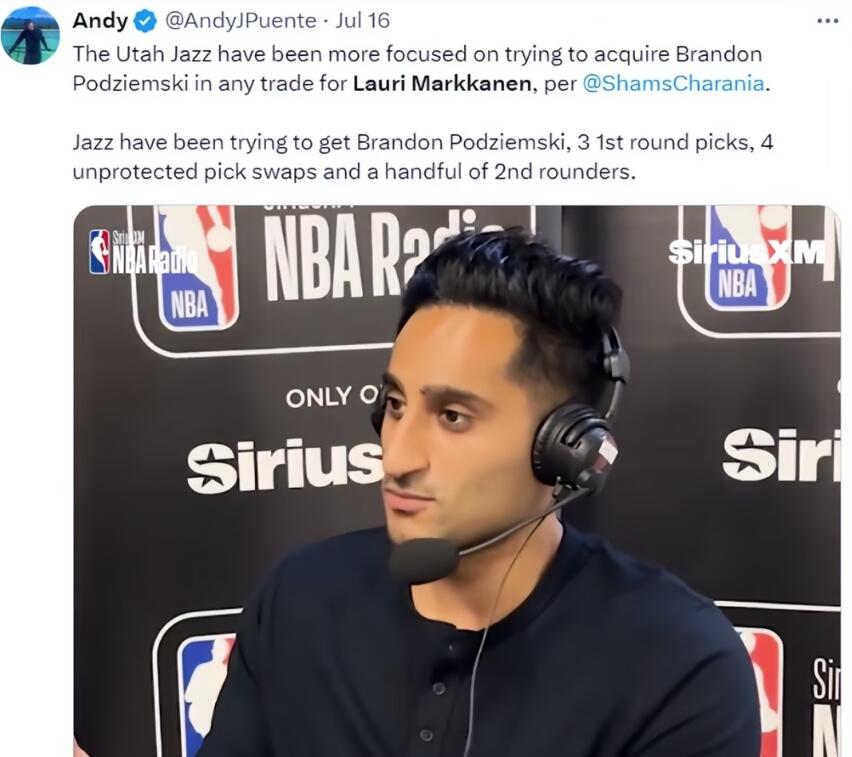Open the @AndyJPuente handle link
852x757 pixels.
(240, 21)
